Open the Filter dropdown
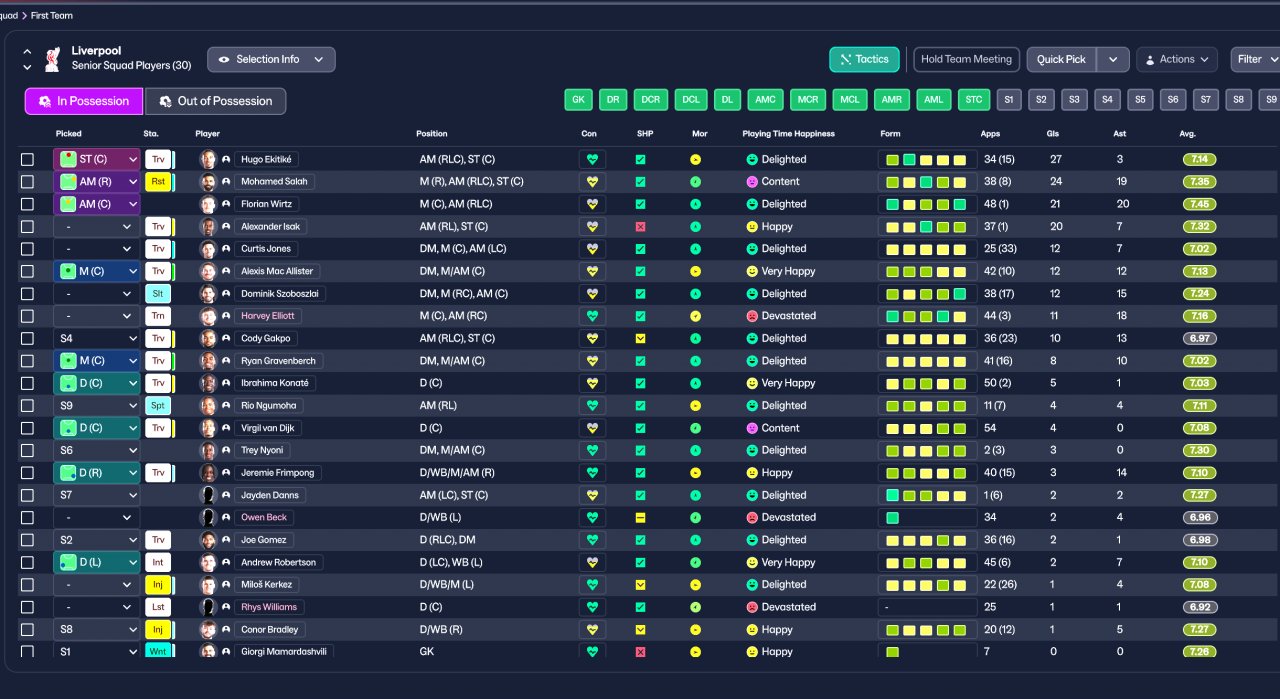 click(1255, 59)
